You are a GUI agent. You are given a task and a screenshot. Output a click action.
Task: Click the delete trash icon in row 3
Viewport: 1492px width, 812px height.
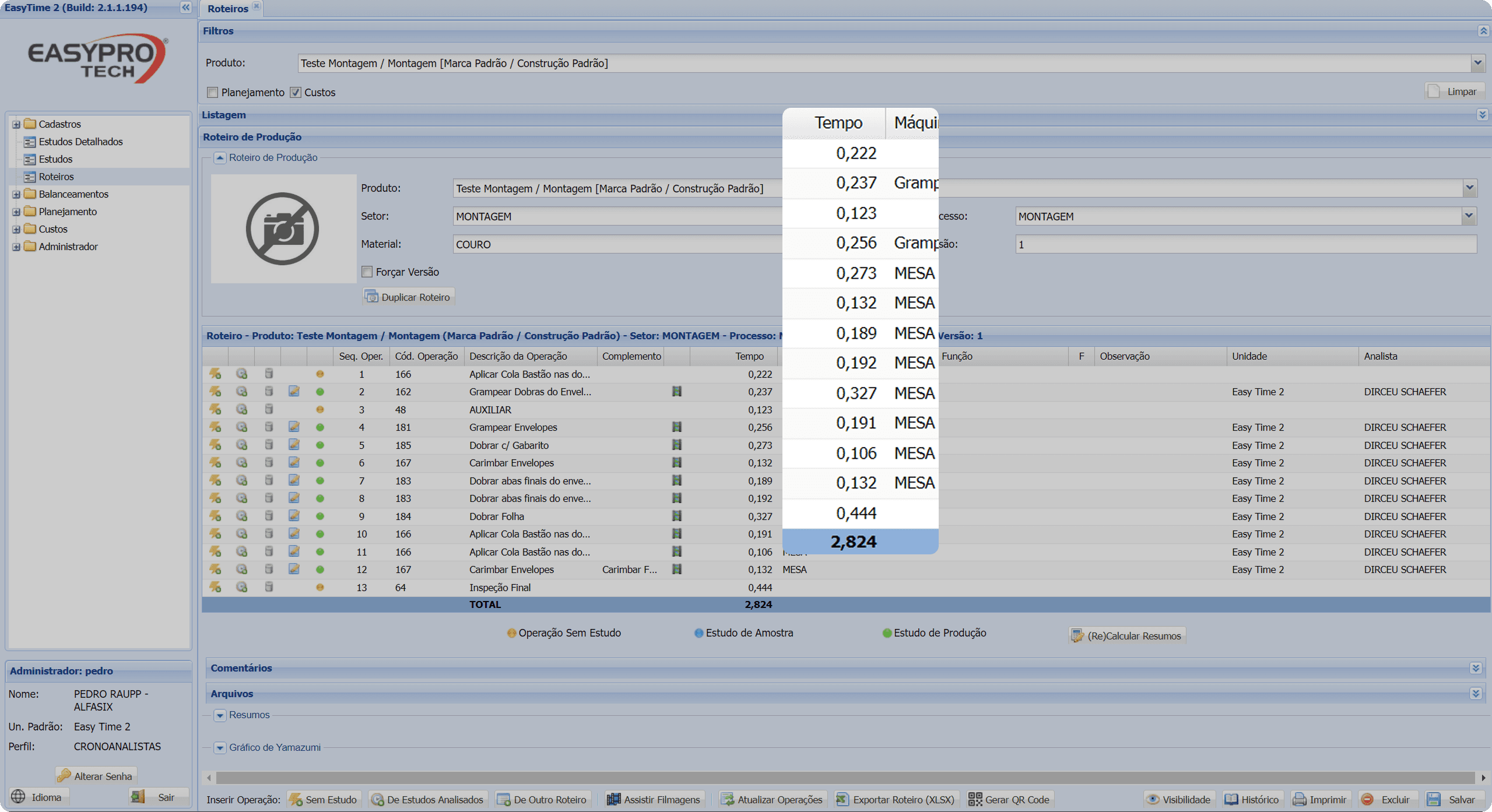[269, 409]
